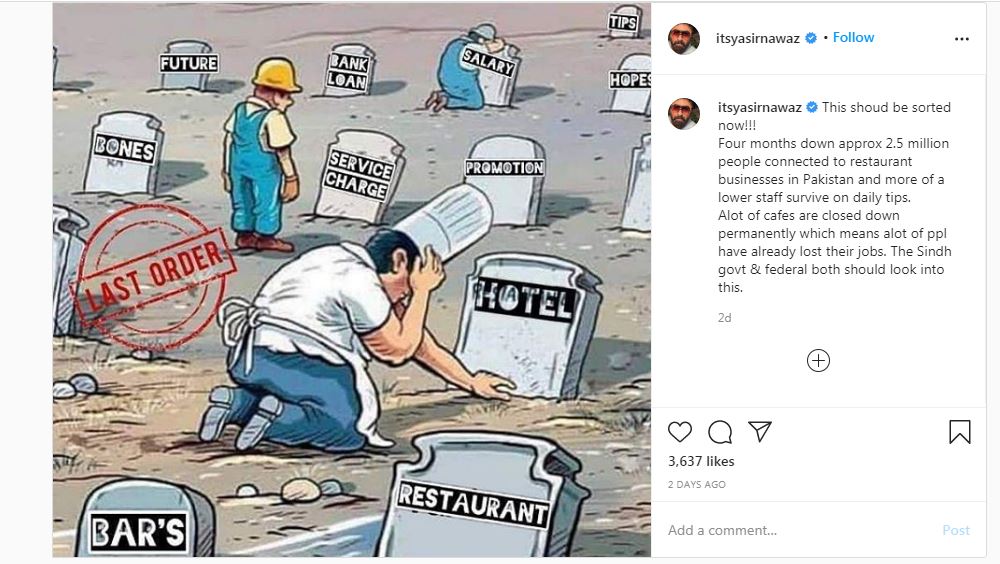The image size is (1000, 564).
Task: Click the 2d caption timestamp
Action: 724,318
